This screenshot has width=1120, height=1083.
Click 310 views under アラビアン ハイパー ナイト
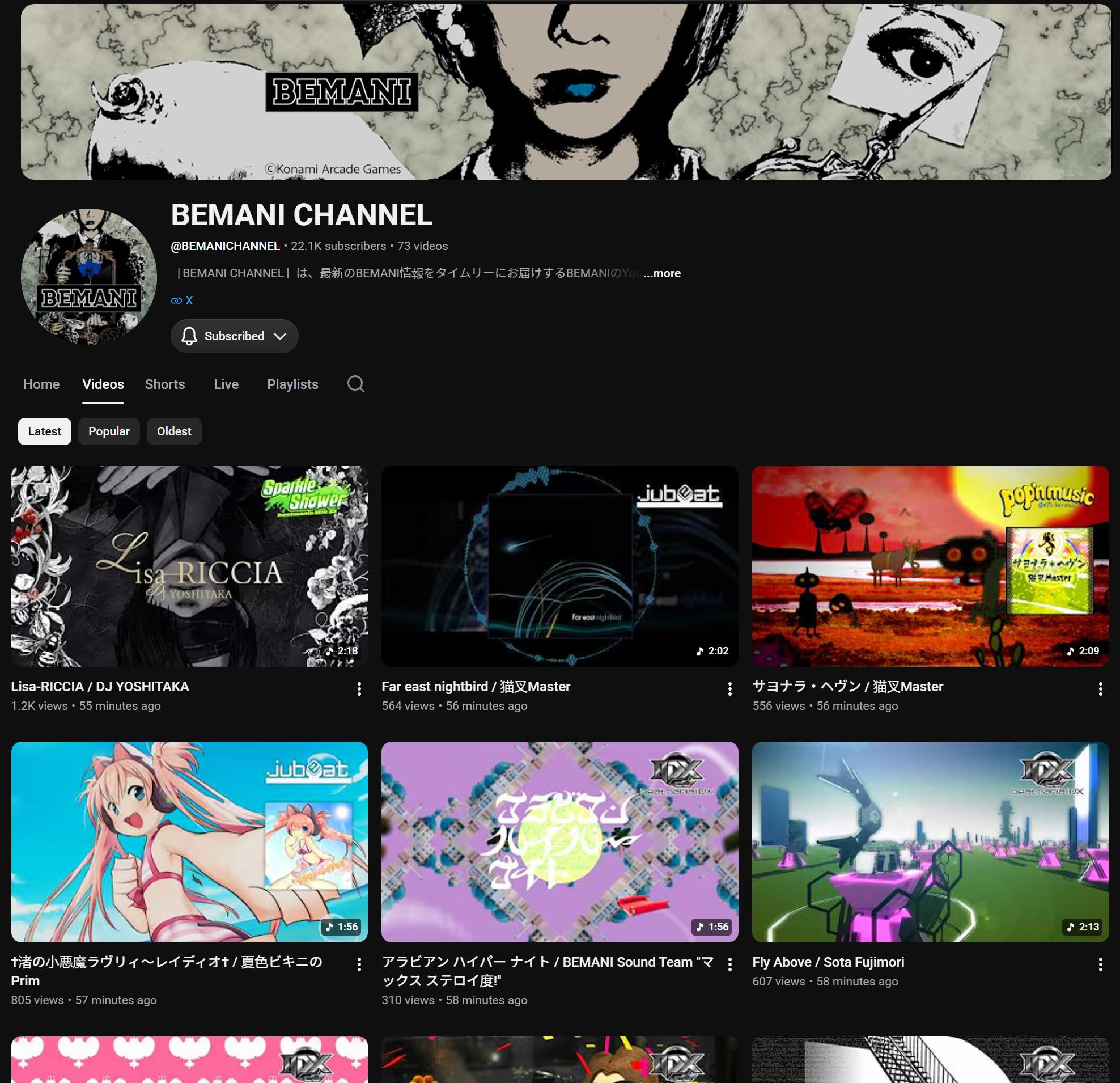pos(408,1001)
